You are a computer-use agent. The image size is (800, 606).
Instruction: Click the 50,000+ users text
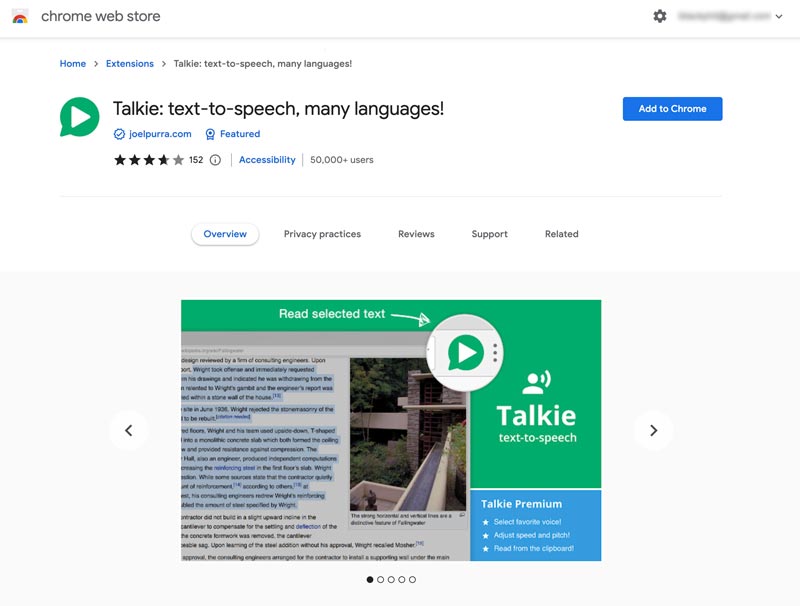point(342,160)
